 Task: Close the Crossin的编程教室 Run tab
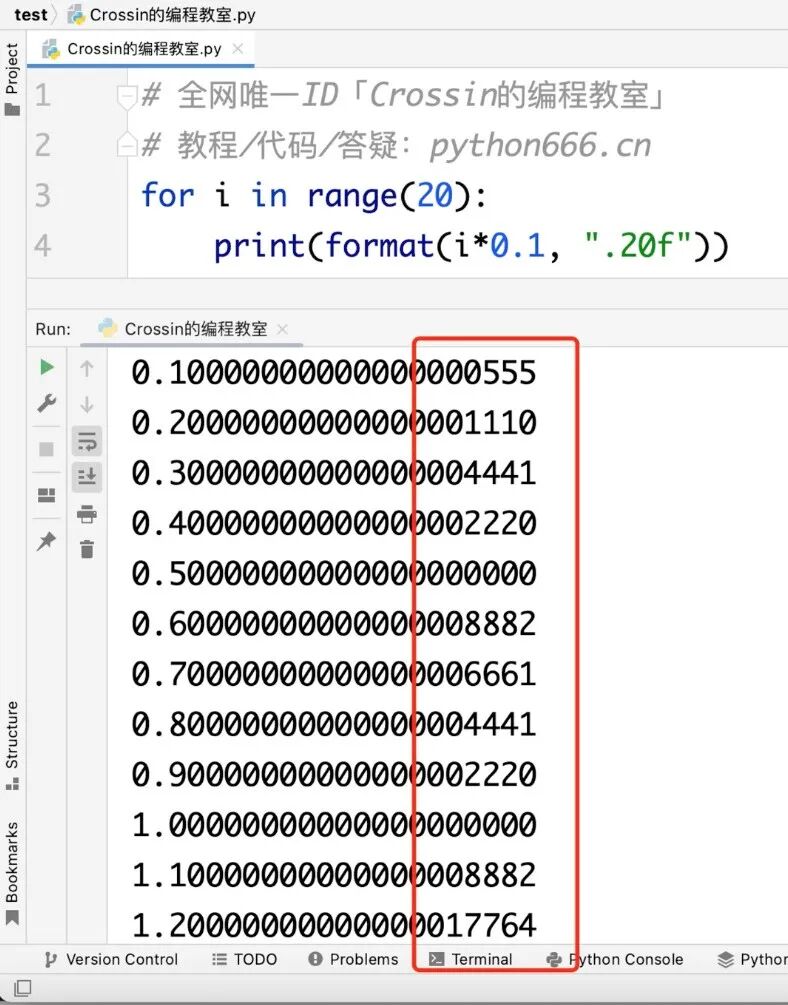(282, 329)
